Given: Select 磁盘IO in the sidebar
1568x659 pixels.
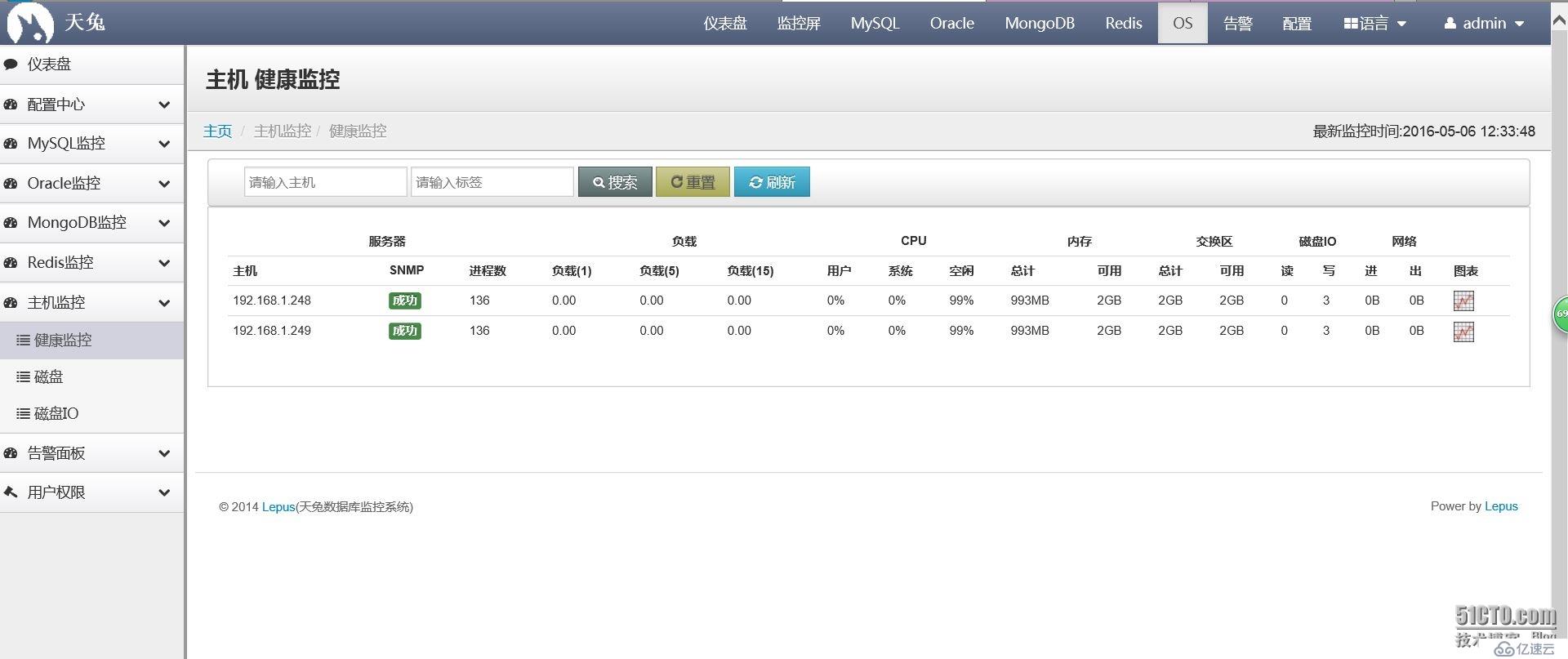Looking at the screenshot, I should click(x=92, y=414).
